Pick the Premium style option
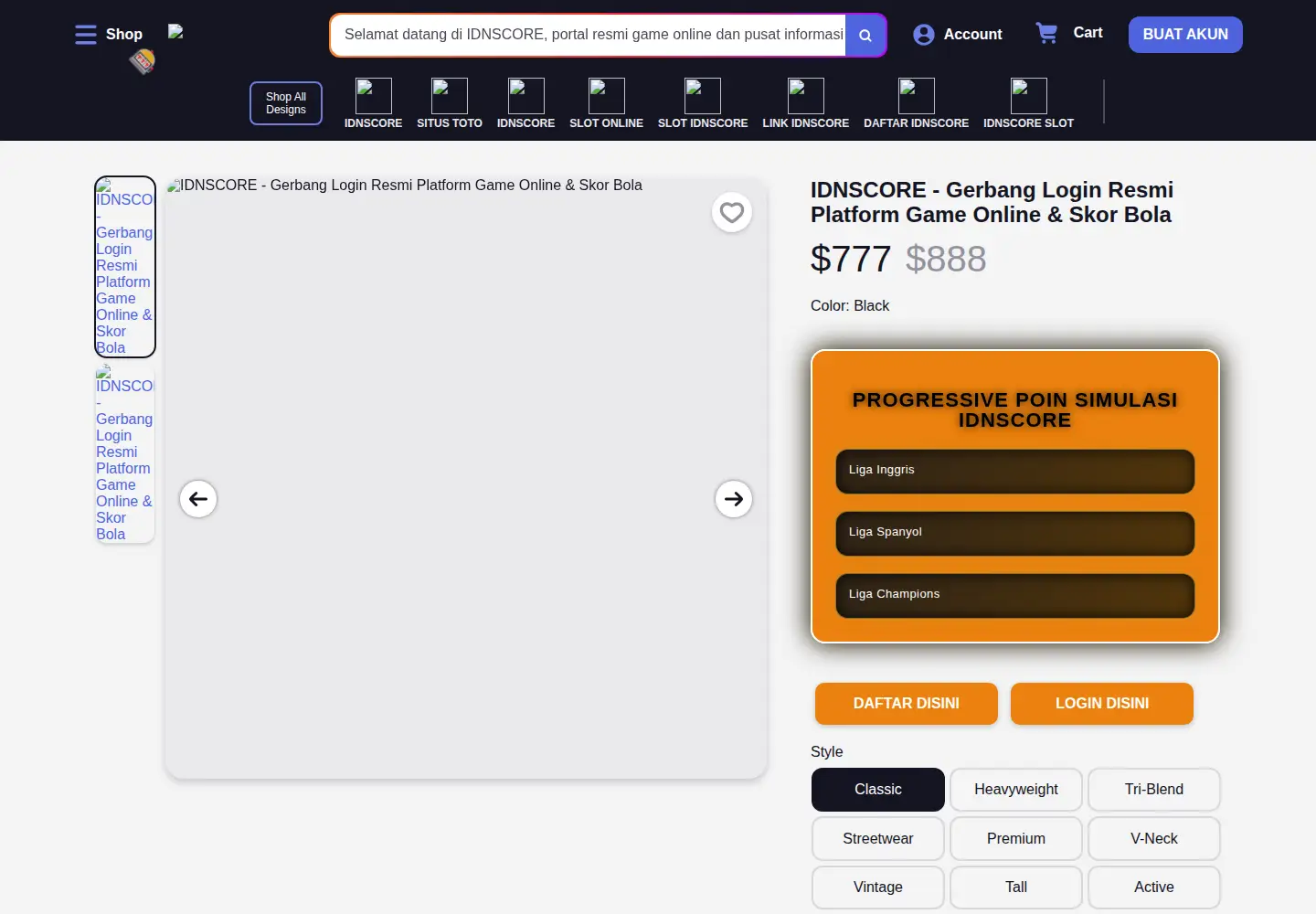The height and width of the screenshot is (914, 1316). [x=1016, y=839]
